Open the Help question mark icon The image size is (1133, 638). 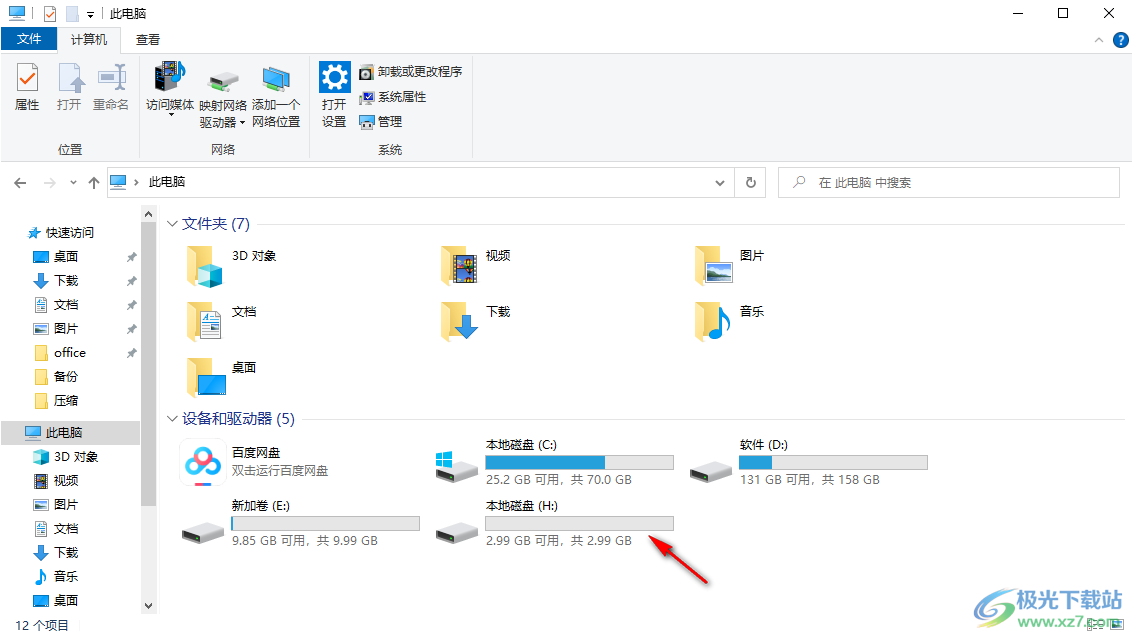pos(1121,40)
